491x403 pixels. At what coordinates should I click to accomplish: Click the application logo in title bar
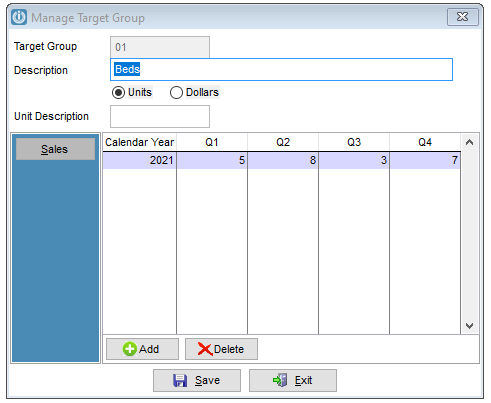coord(19,17)
